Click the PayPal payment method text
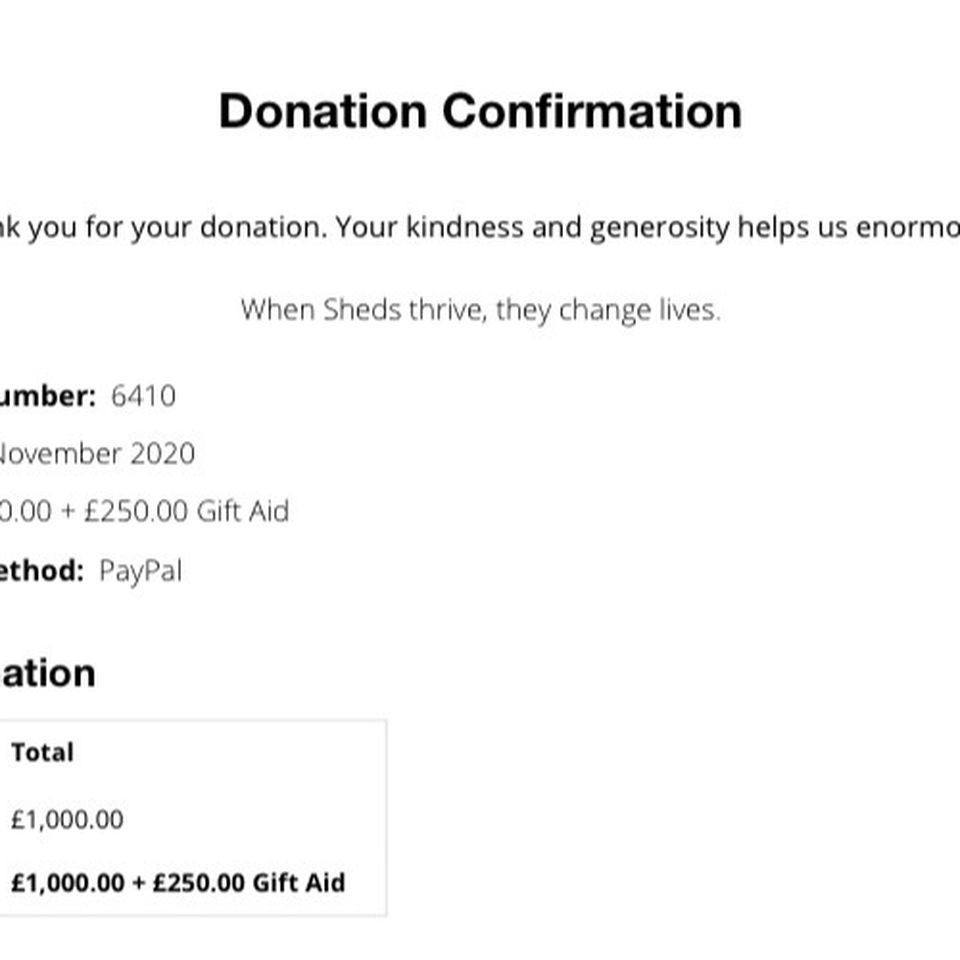This screenshot has height=960, width=960. click(x=140, y=571)
